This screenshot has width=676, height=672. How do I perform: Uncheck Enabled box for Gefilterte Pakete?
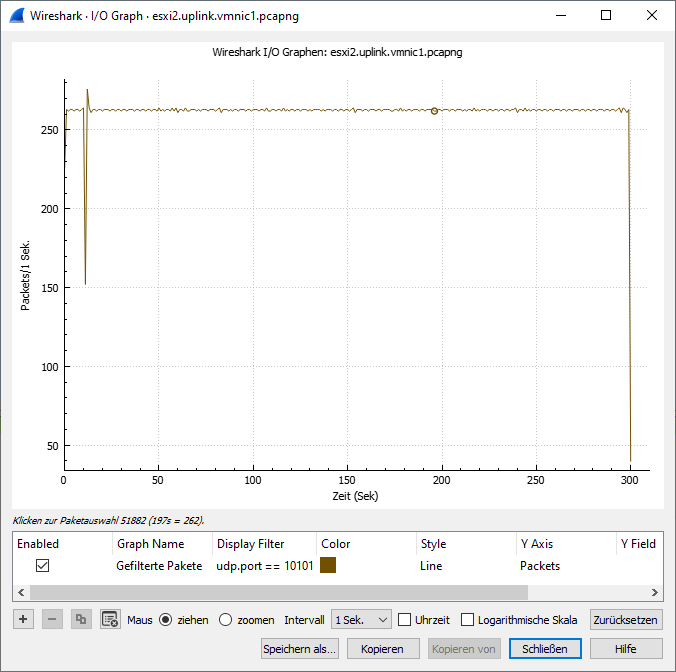(42, 566)
